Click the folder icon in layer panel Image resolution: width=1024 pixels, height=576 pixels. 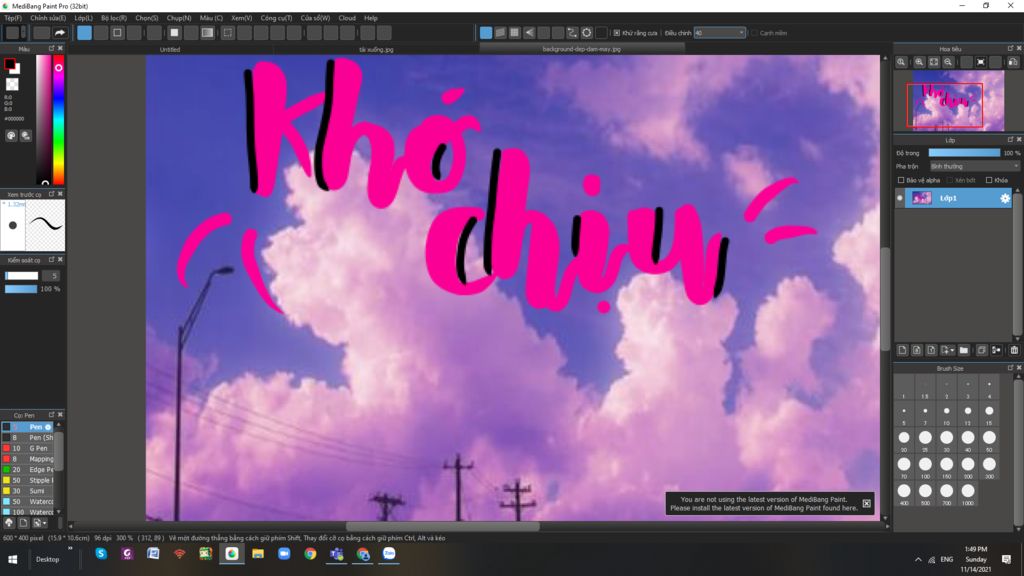pyautogui.click(x=964, y=351)
